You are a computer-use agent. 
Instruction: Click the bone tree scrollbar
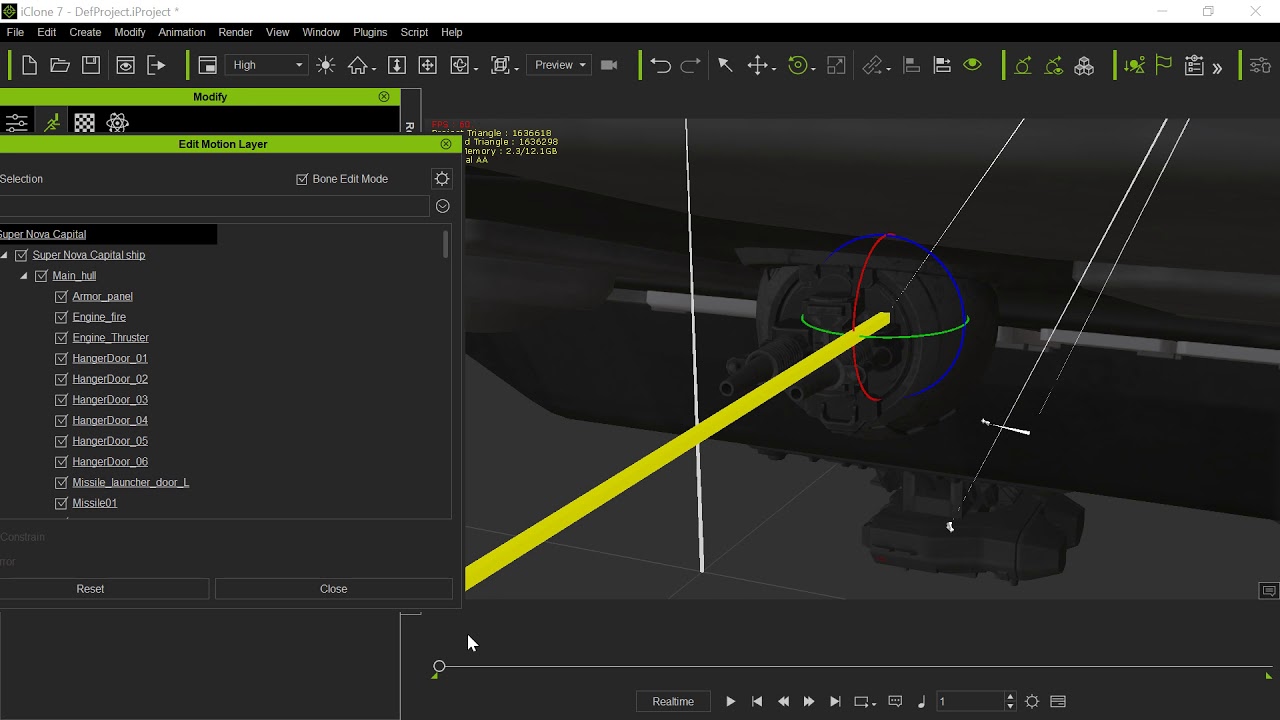[x=445, y=245]
